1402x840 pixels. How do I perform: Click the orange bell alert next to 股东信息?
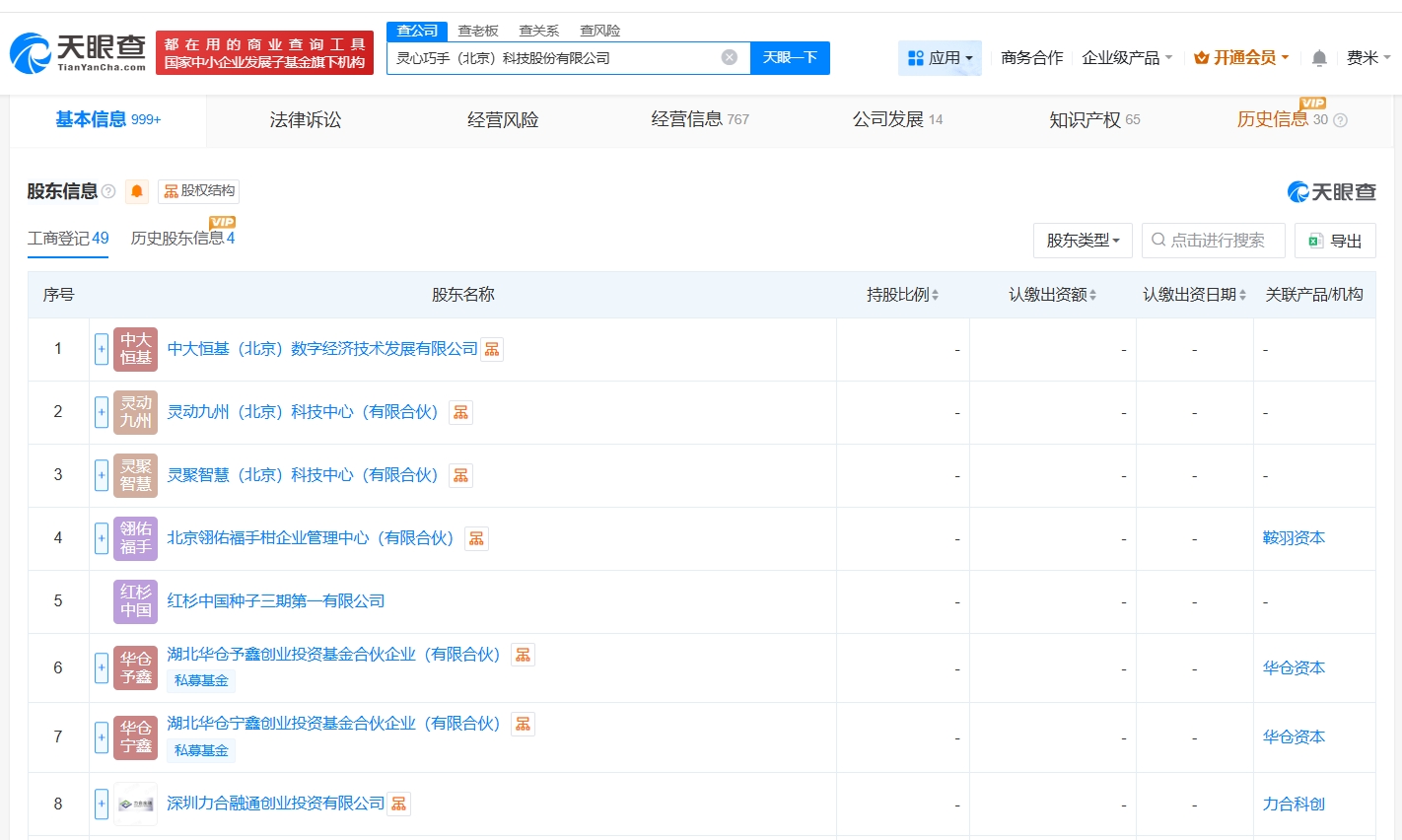pyautogui.click(x=137, y=191)
